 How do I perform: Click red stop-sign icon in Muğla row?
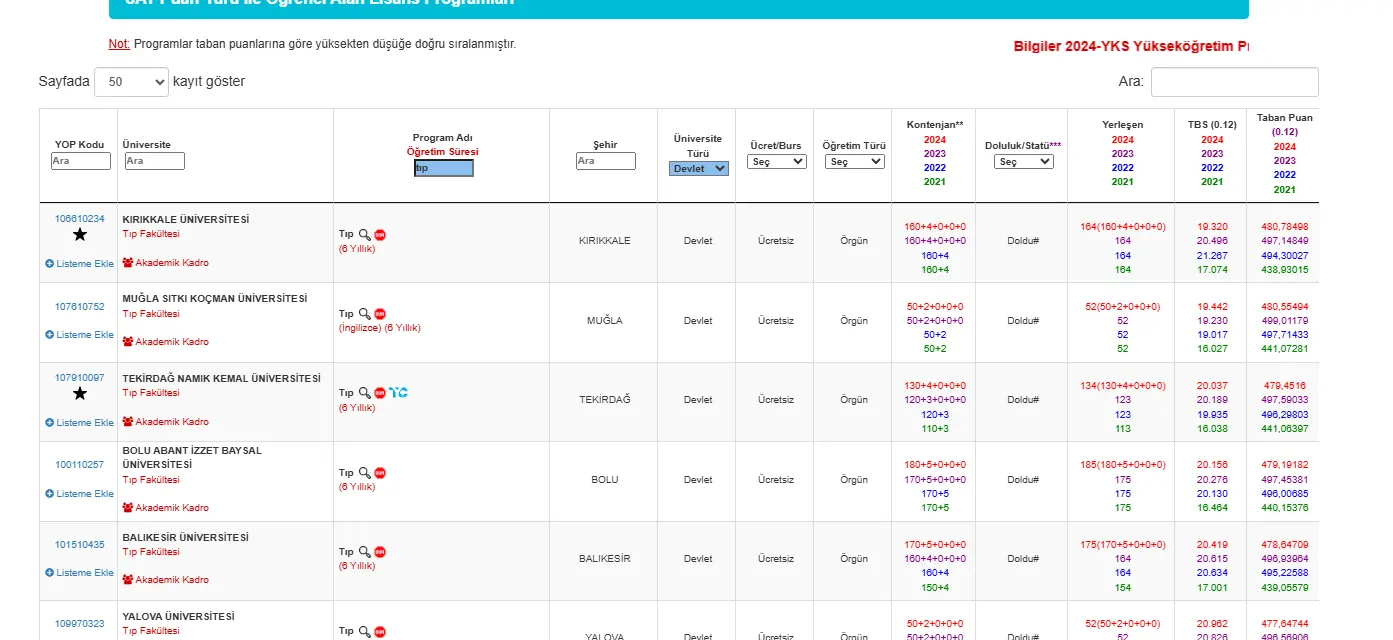[x=380, y=313]
